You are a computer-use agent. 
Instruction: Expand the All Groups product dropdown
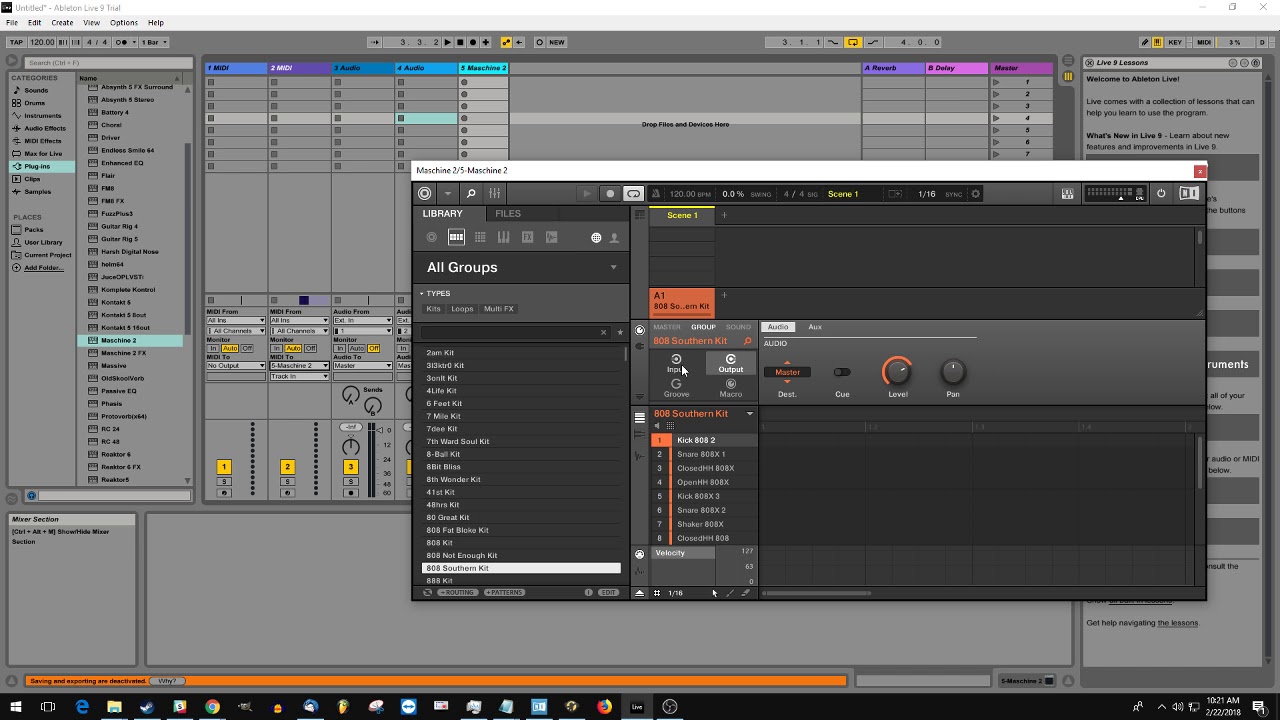tap(614, 267)
